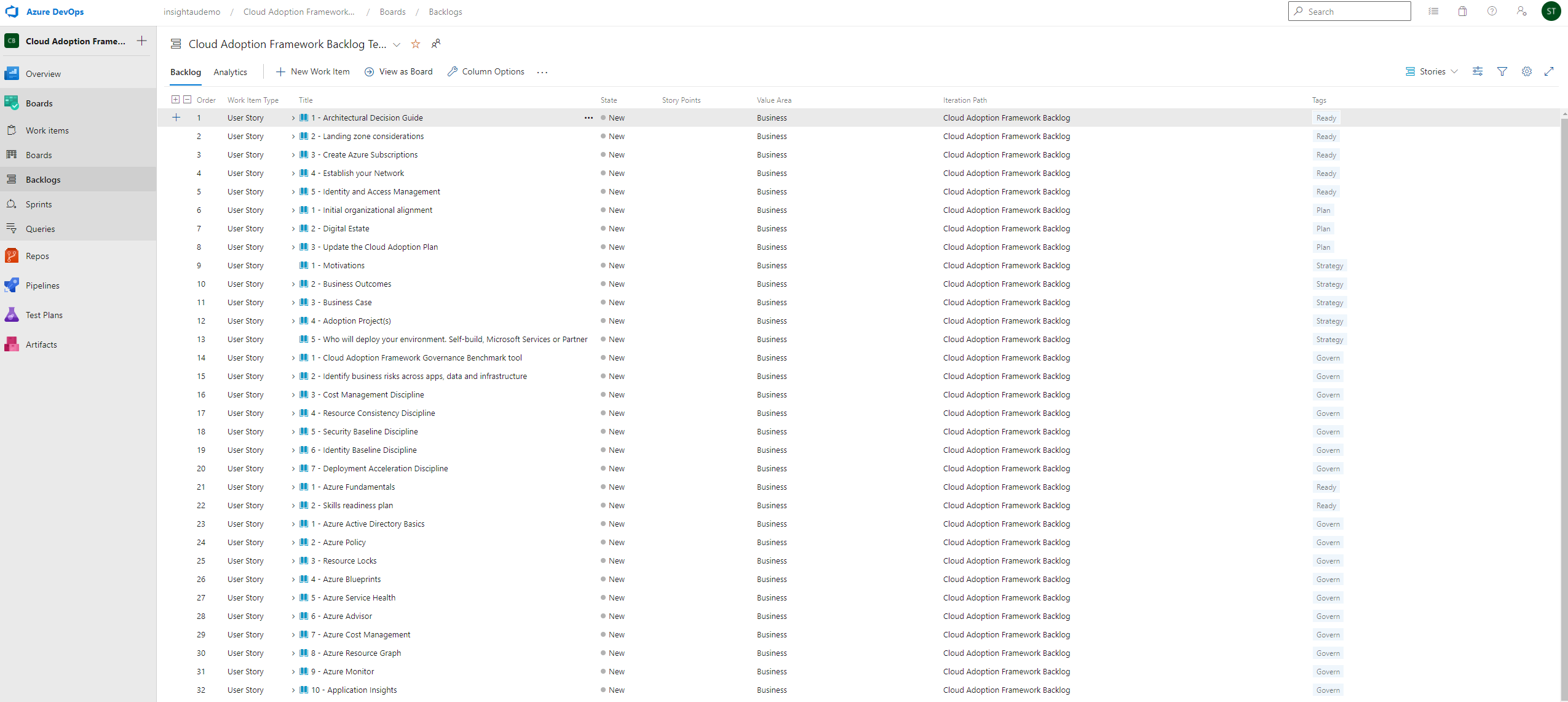Expand the Landing zone considerations story
This screenshot has height=702, width=1568.
(x=293, y=137)
